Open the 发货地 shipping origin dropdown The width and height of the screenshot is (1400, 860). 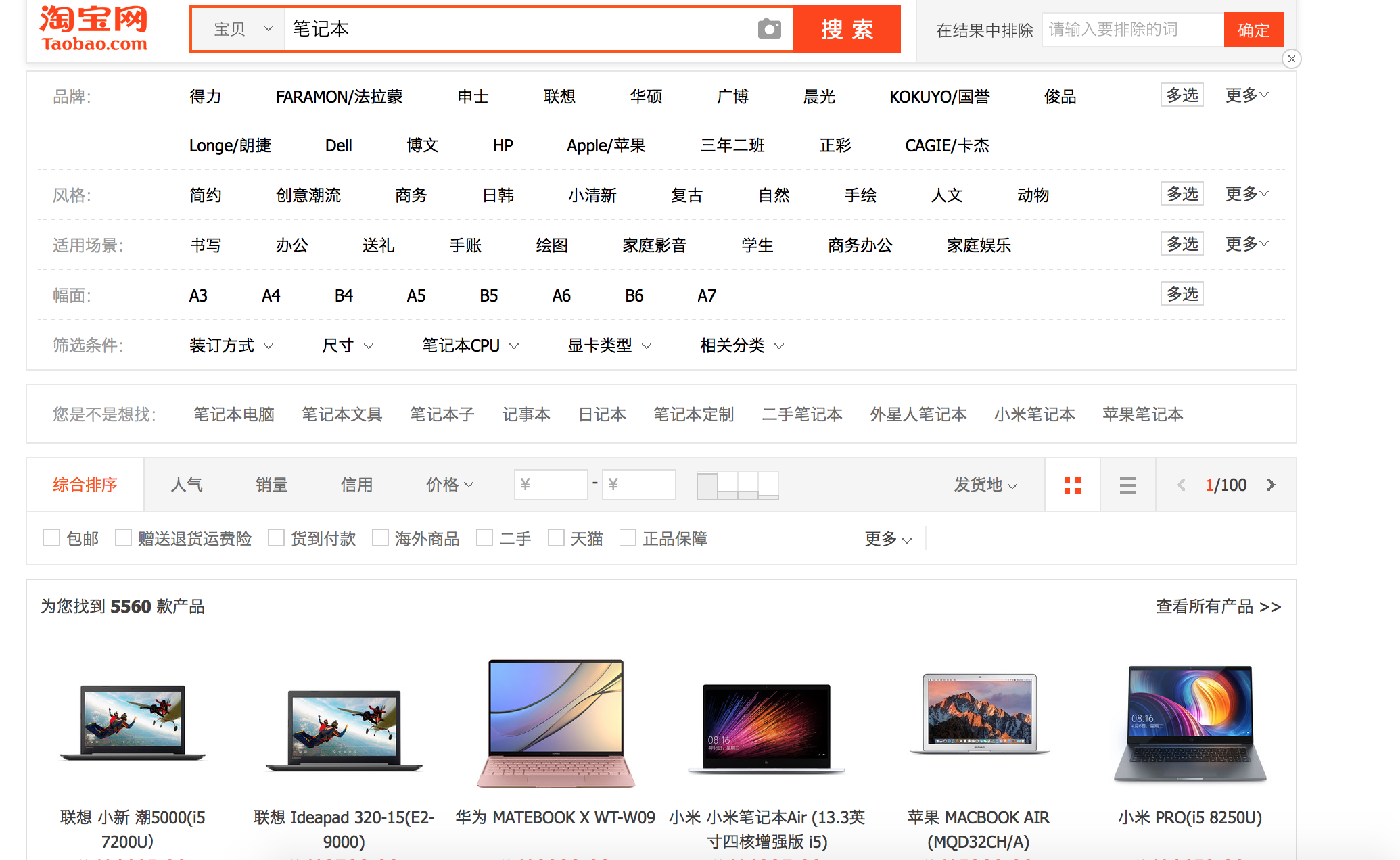[985, 485]
